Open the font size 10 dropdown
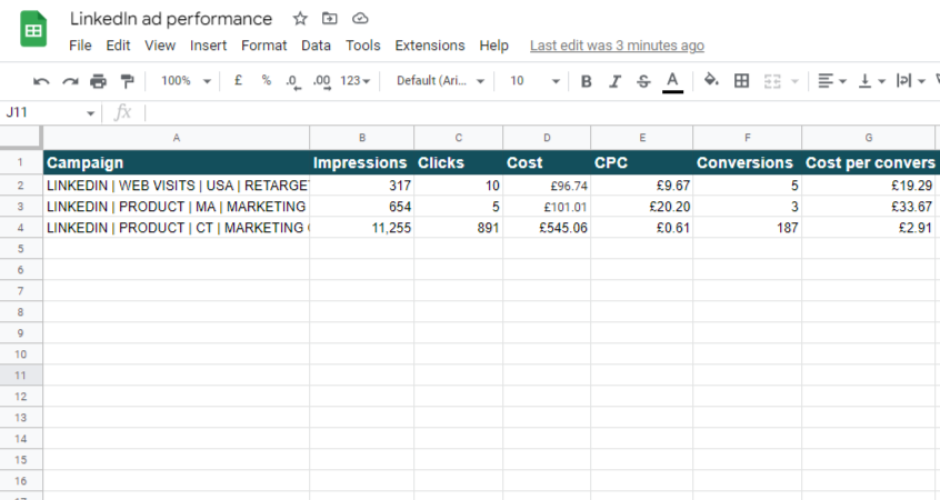This screenshot has height=500, width=940. pyautogui.click(x=535, y=81)
